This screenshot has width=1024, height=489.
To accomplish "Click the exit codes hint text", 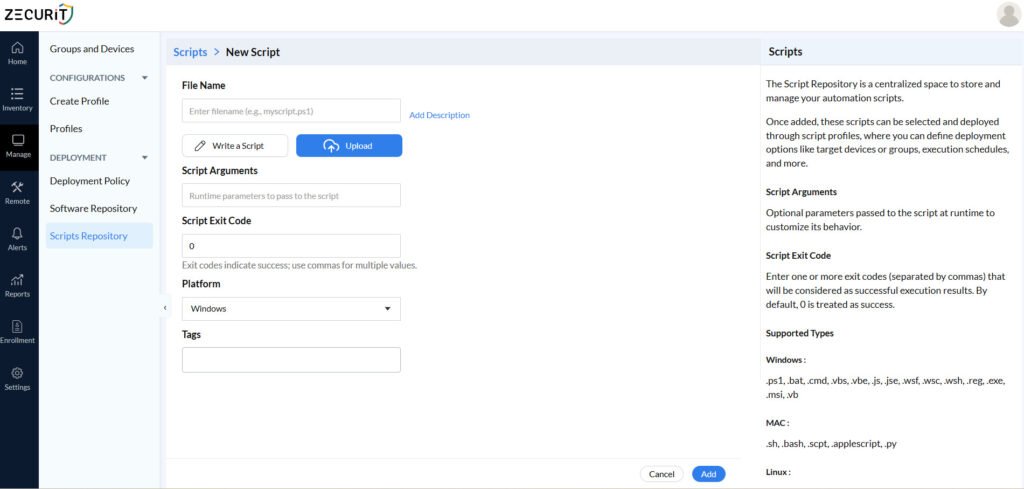I will [299, 266].
